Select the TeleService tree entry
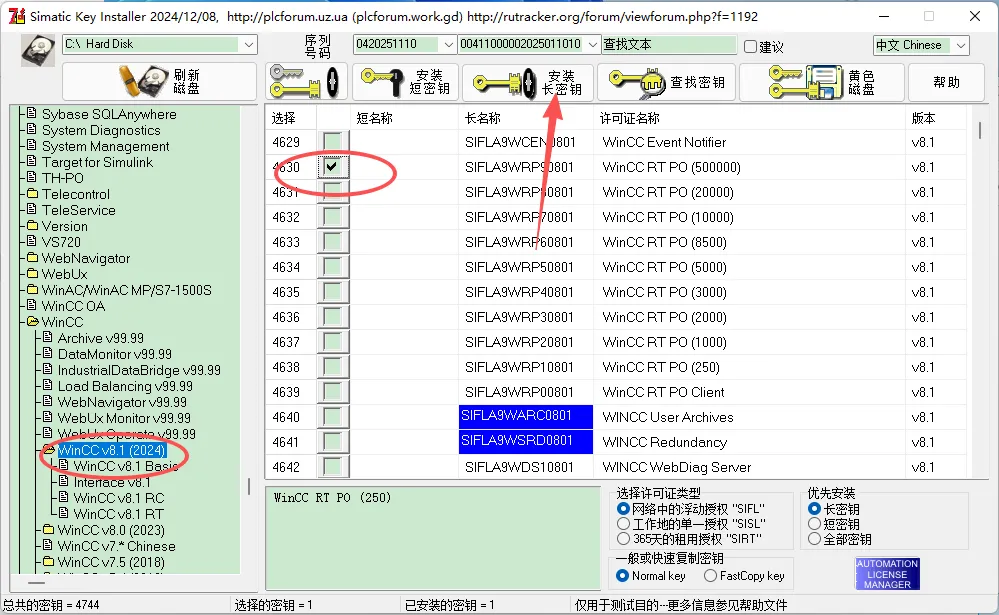 pos(78,210)
